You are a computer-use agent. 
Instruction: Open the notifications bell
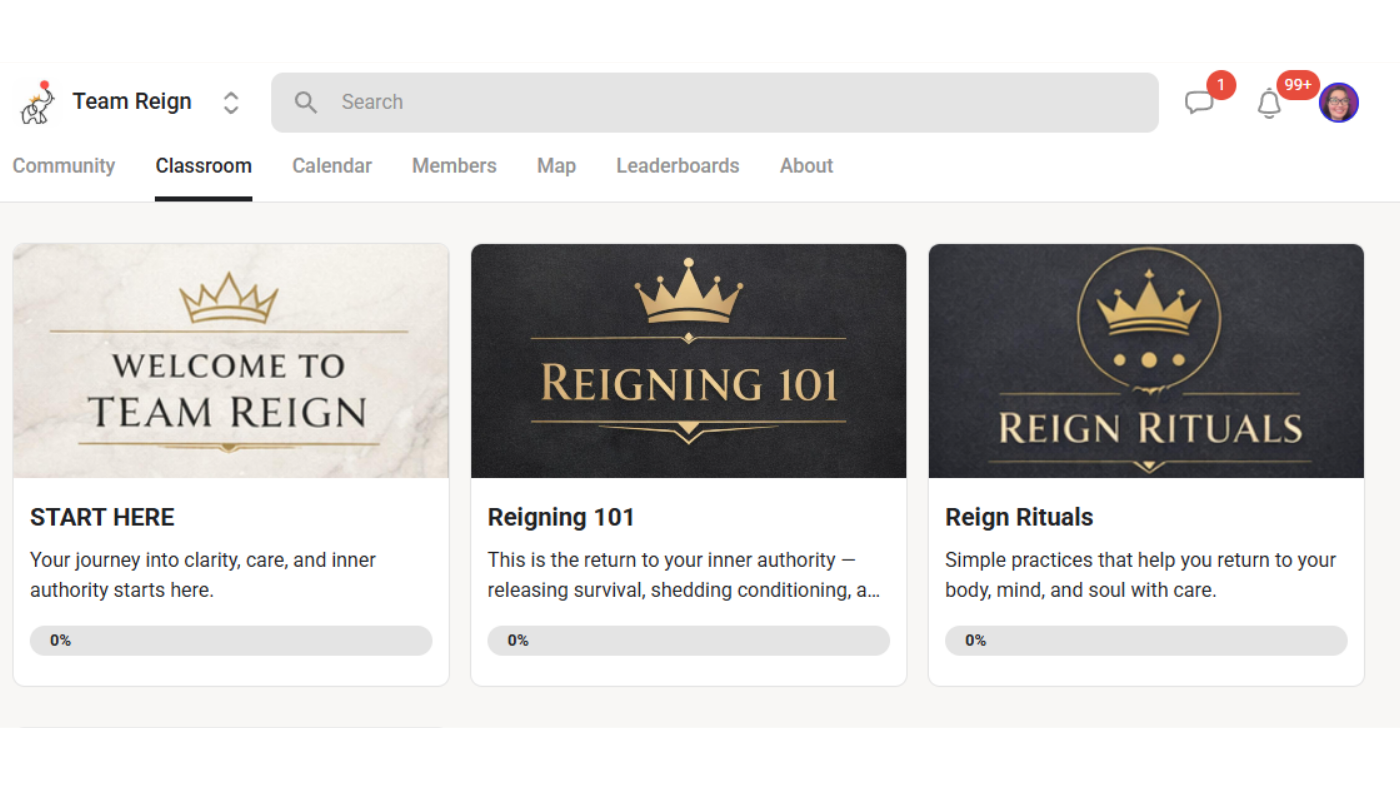[x=1269, y=103]
